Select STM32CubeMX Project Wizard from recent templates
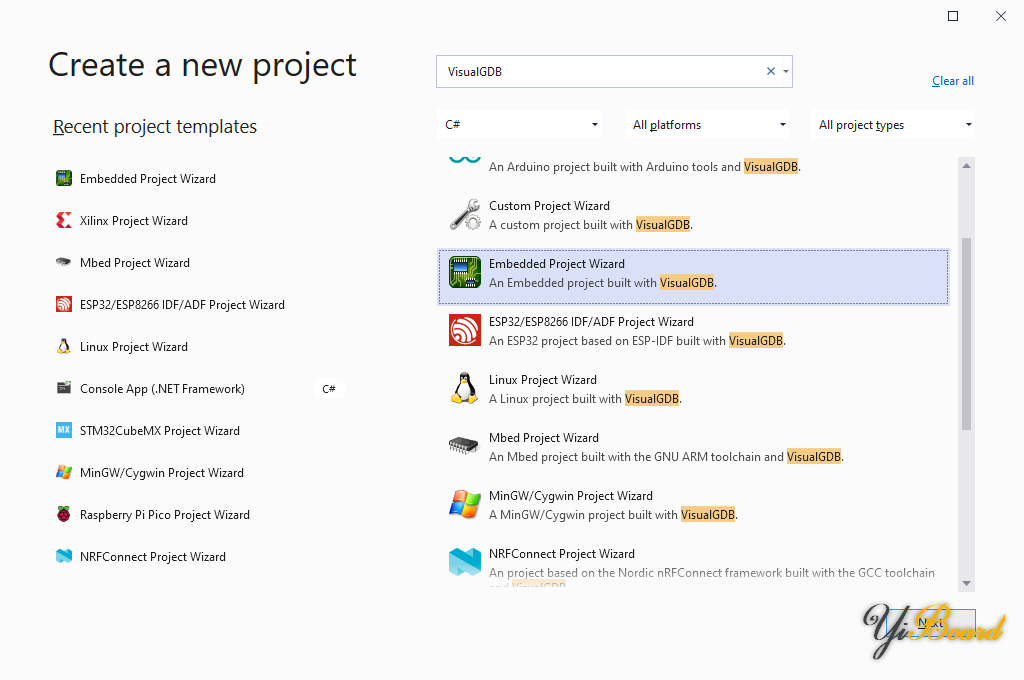Screen dimensions: 1024x680 [x=159, y=431]
